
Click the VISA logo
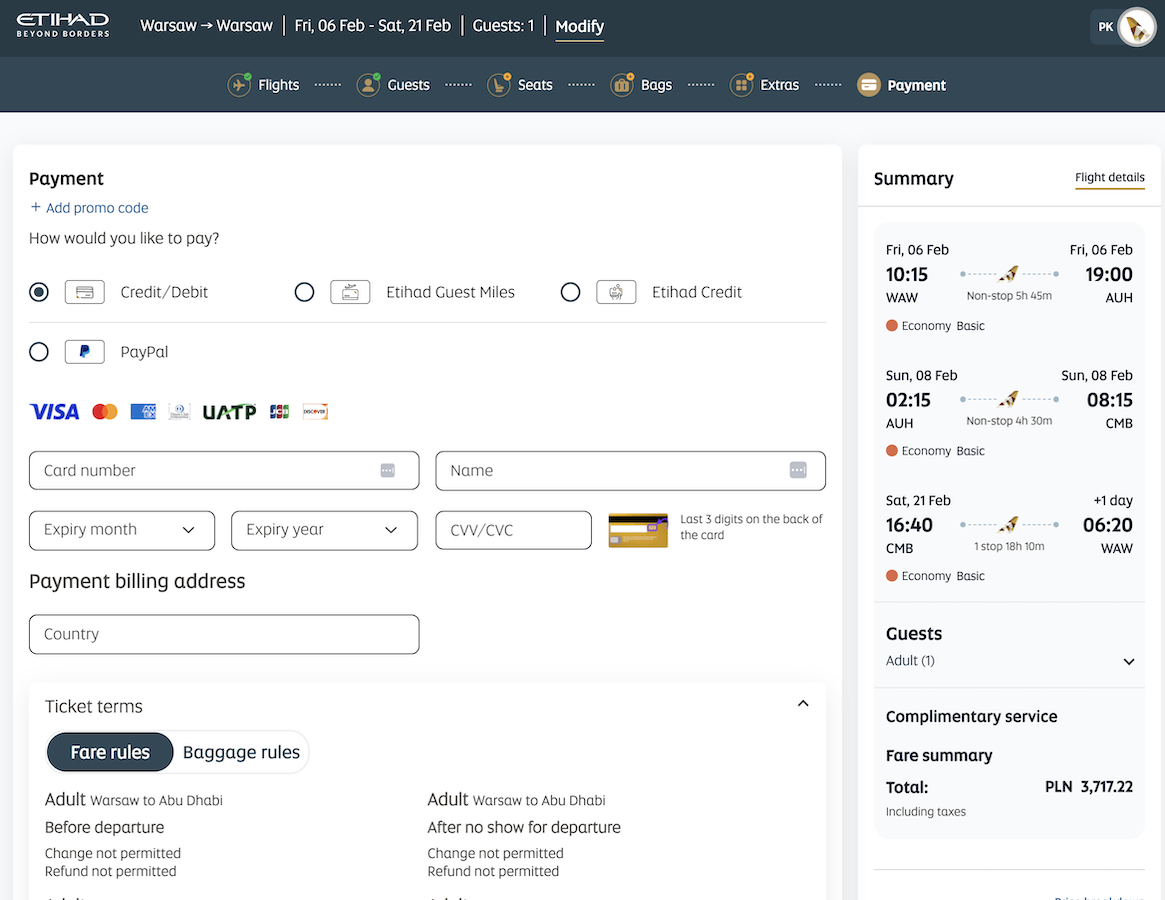[54, 412]
